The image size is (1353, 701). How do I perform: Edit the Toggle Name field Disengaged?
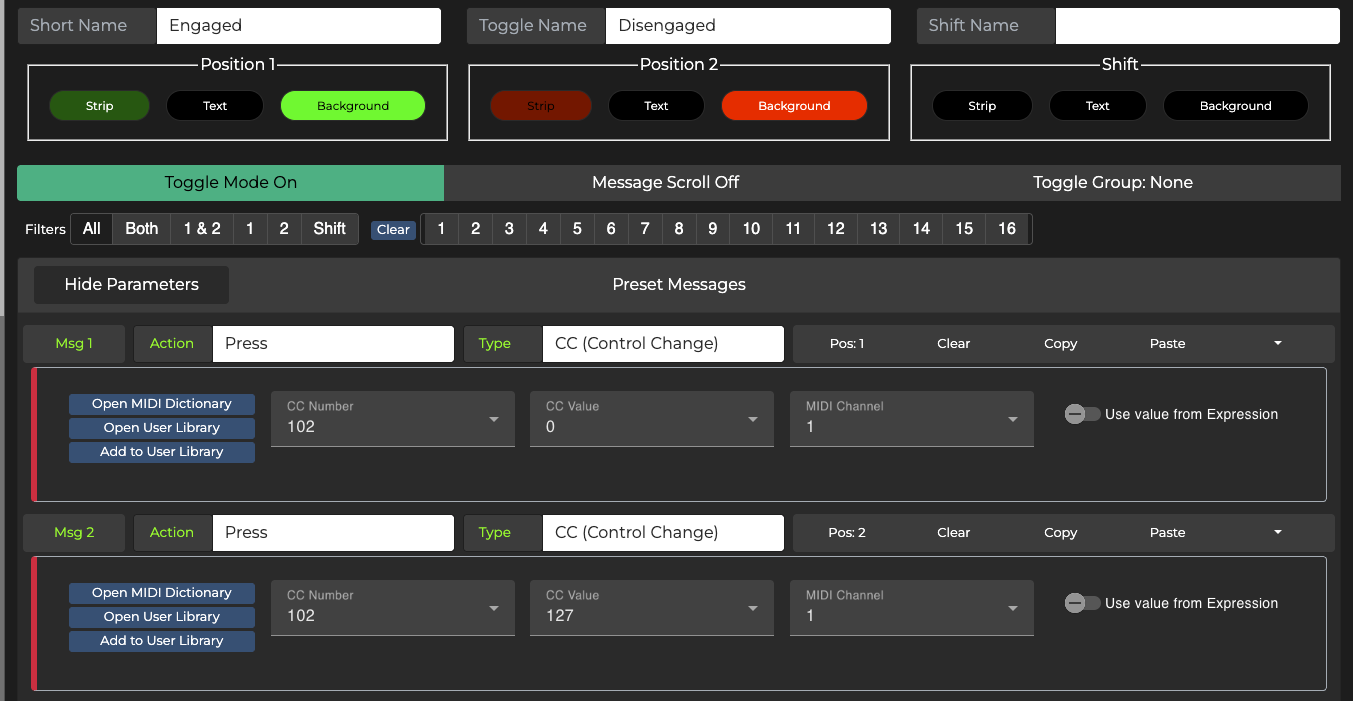point(748,26)
